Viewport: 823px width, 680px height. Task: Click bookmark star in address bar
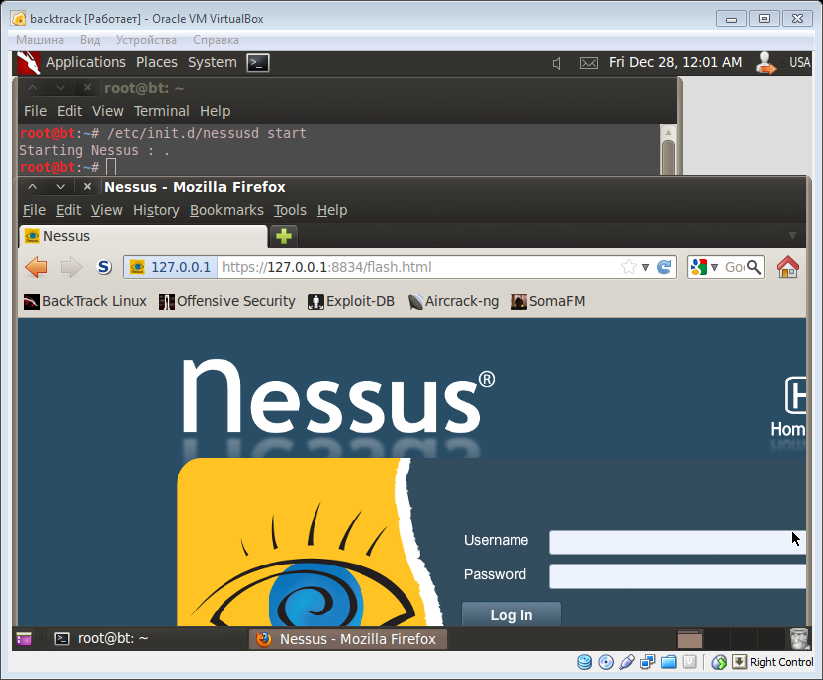click(x=628, y=267)
